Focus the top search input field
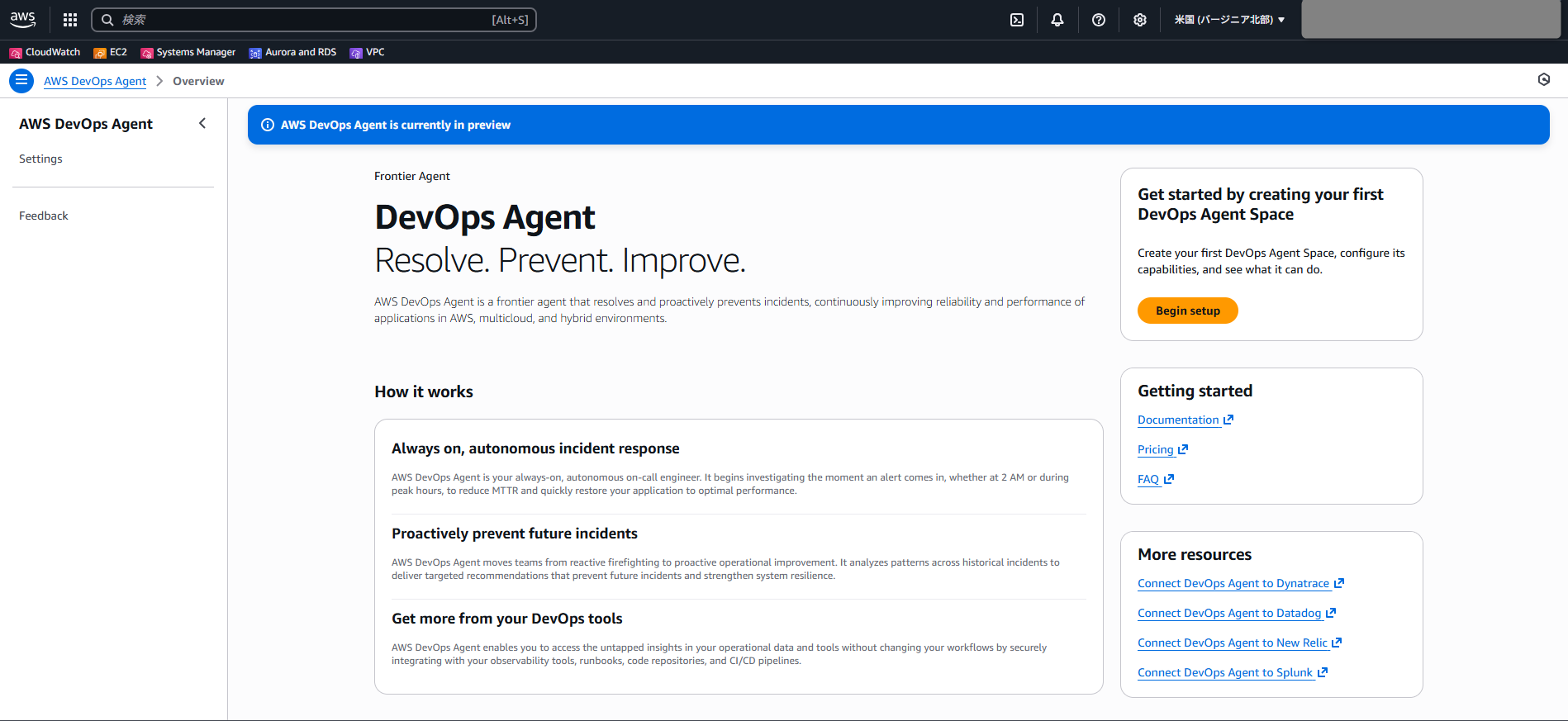 point(314,20)
